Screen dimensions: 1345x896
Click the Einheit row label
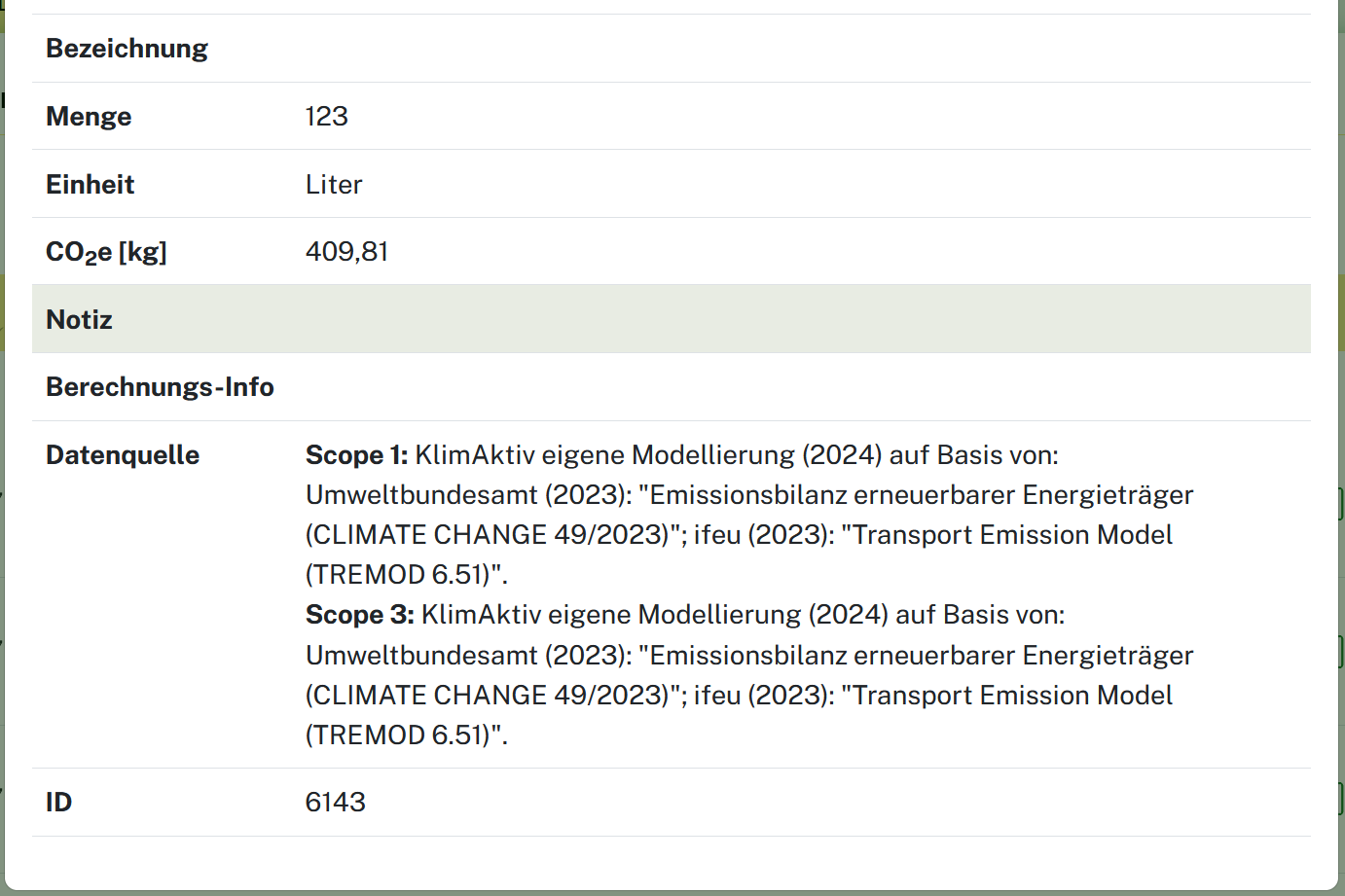[90, 185]
